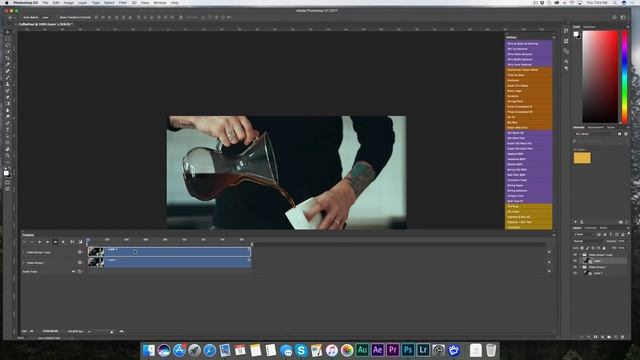640x360 pixels.
Task: Open the Window menu
Action: pyautogui.click(x=160, y=3)
